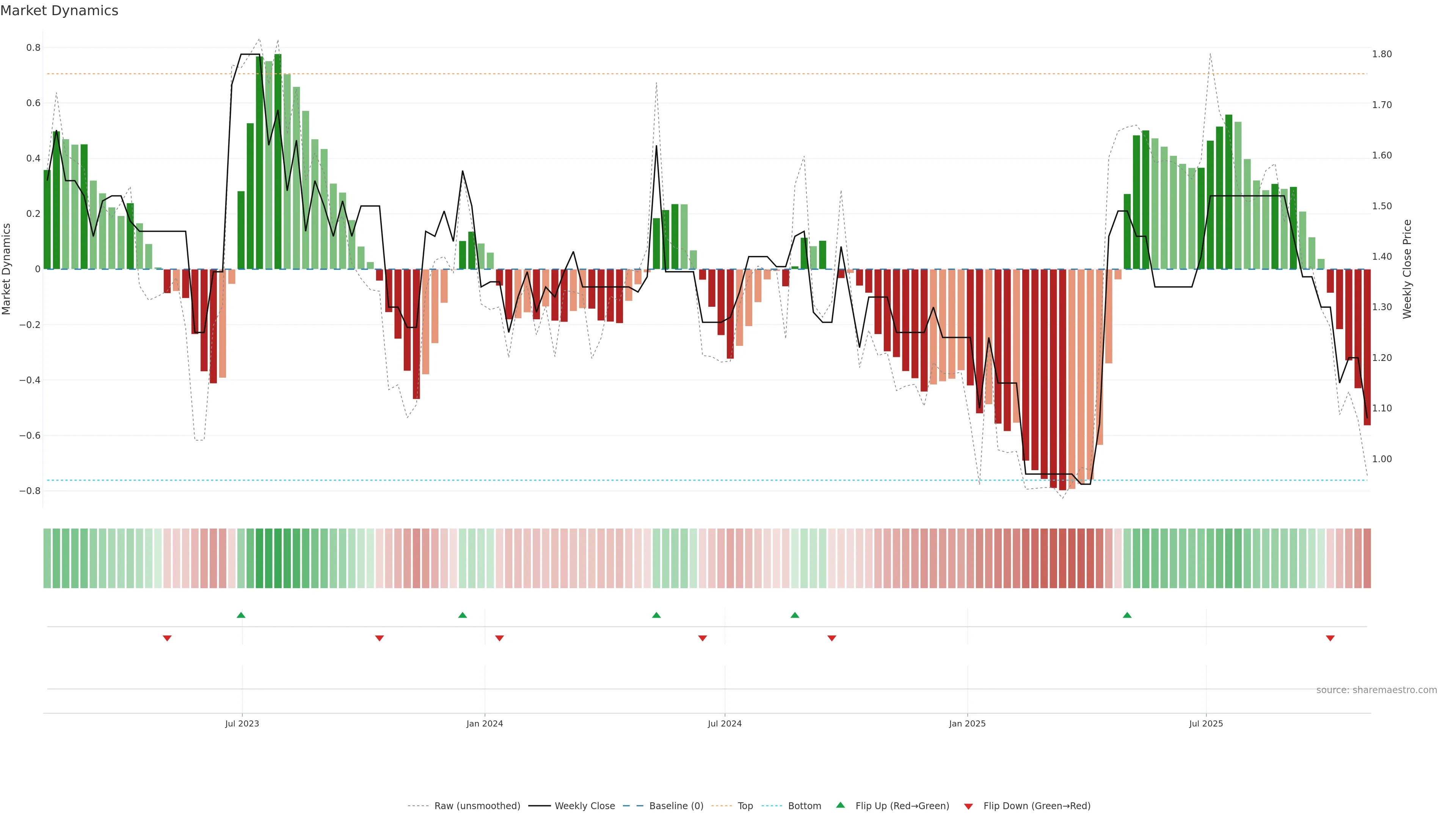The width and height of the screenshot is (1456, 819).
Task: Click the first green cell in heatmap strip
Action: click(x=47, y=558)
